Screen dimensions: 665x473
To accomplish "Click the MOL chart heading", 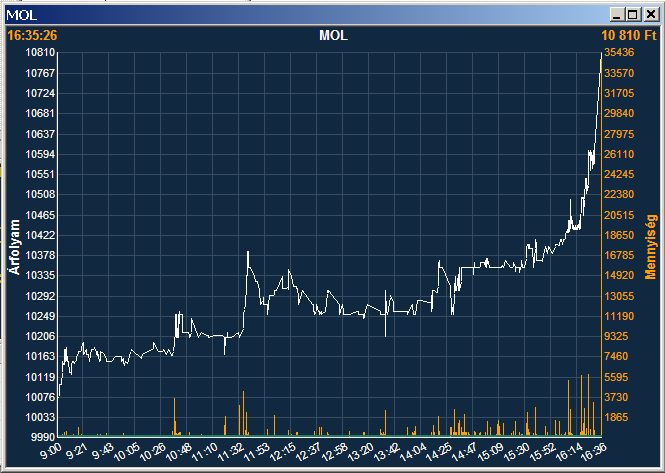I will click(333, 35).
